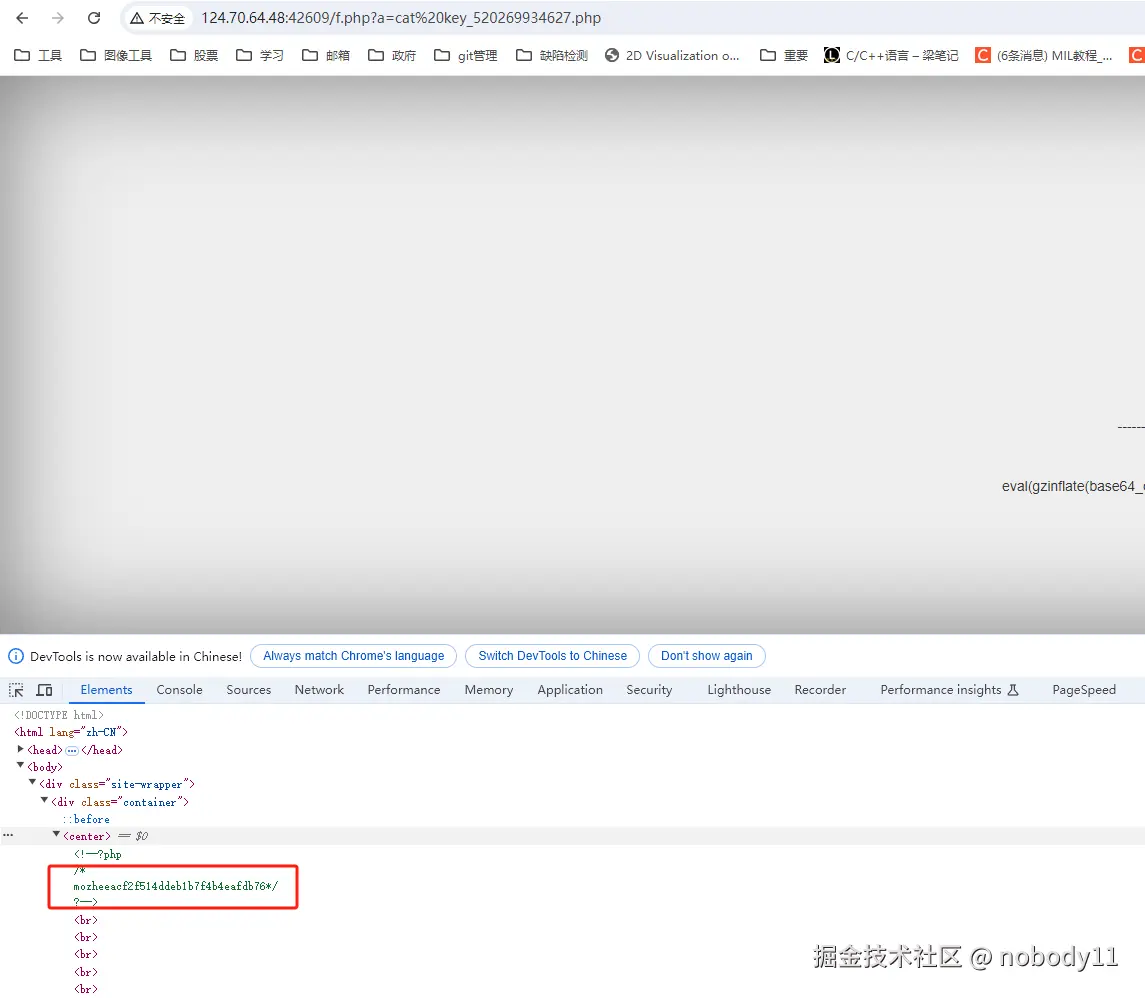Viewport: 1145px width, 998px height.
Task: Collapse the site-wrapper div node
Action: pyautogui.click(x=32, y=783)
